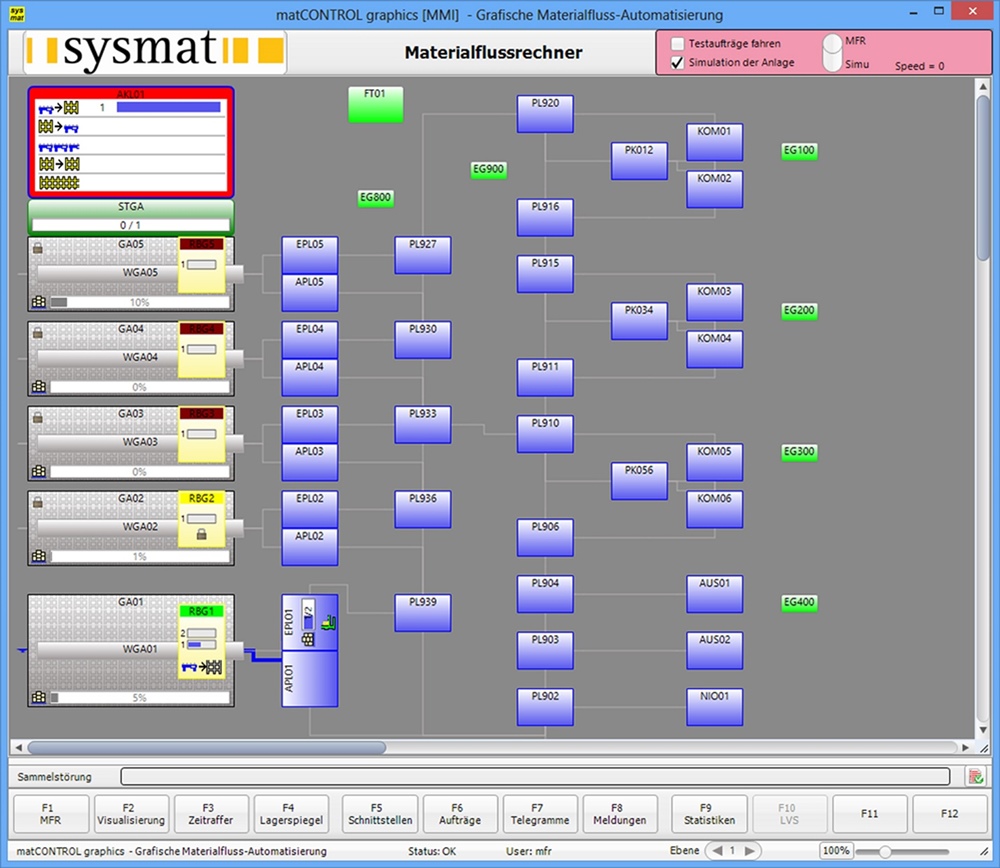Open F2 Visualisierung
Image resolution: width=1000 pixels, height=868 pixels.
pos(131,814)
